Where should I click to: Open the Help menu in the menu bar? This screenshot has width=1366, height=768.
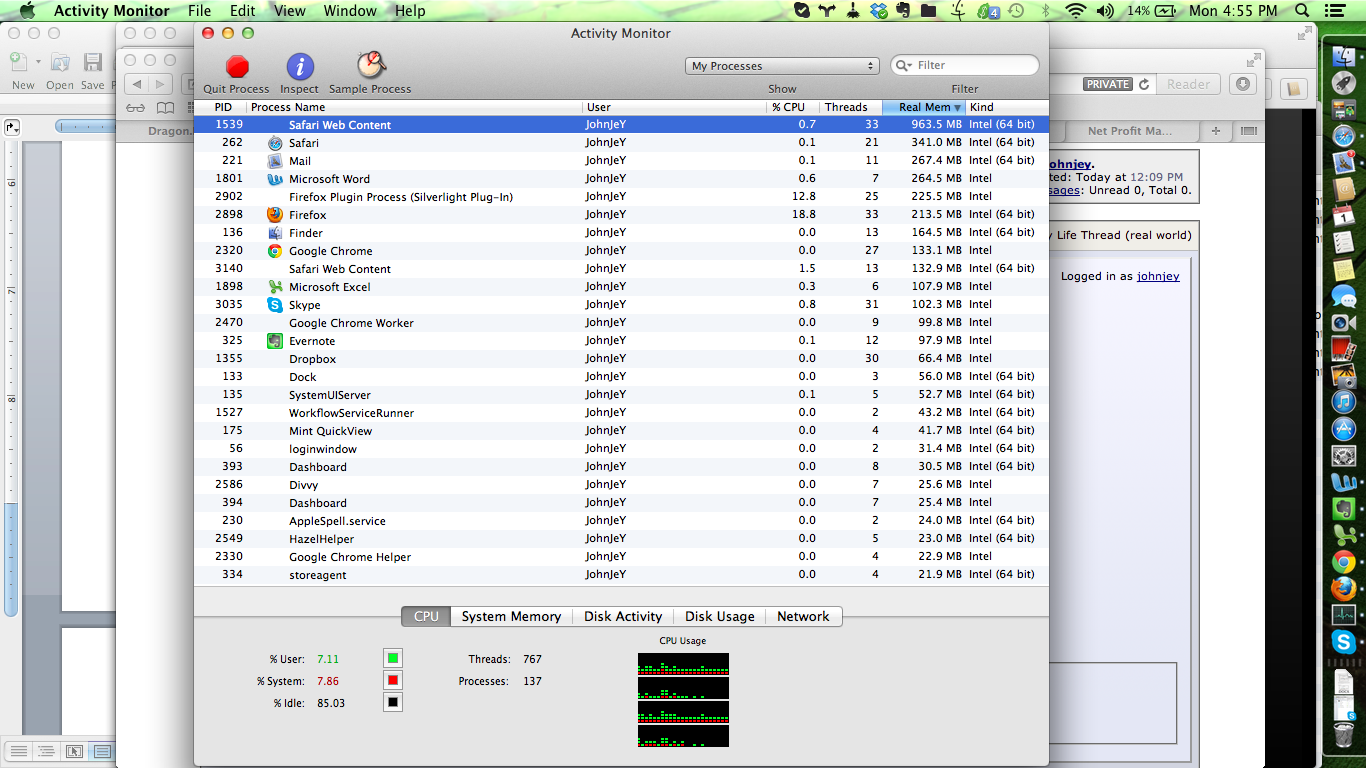[410, 11]
